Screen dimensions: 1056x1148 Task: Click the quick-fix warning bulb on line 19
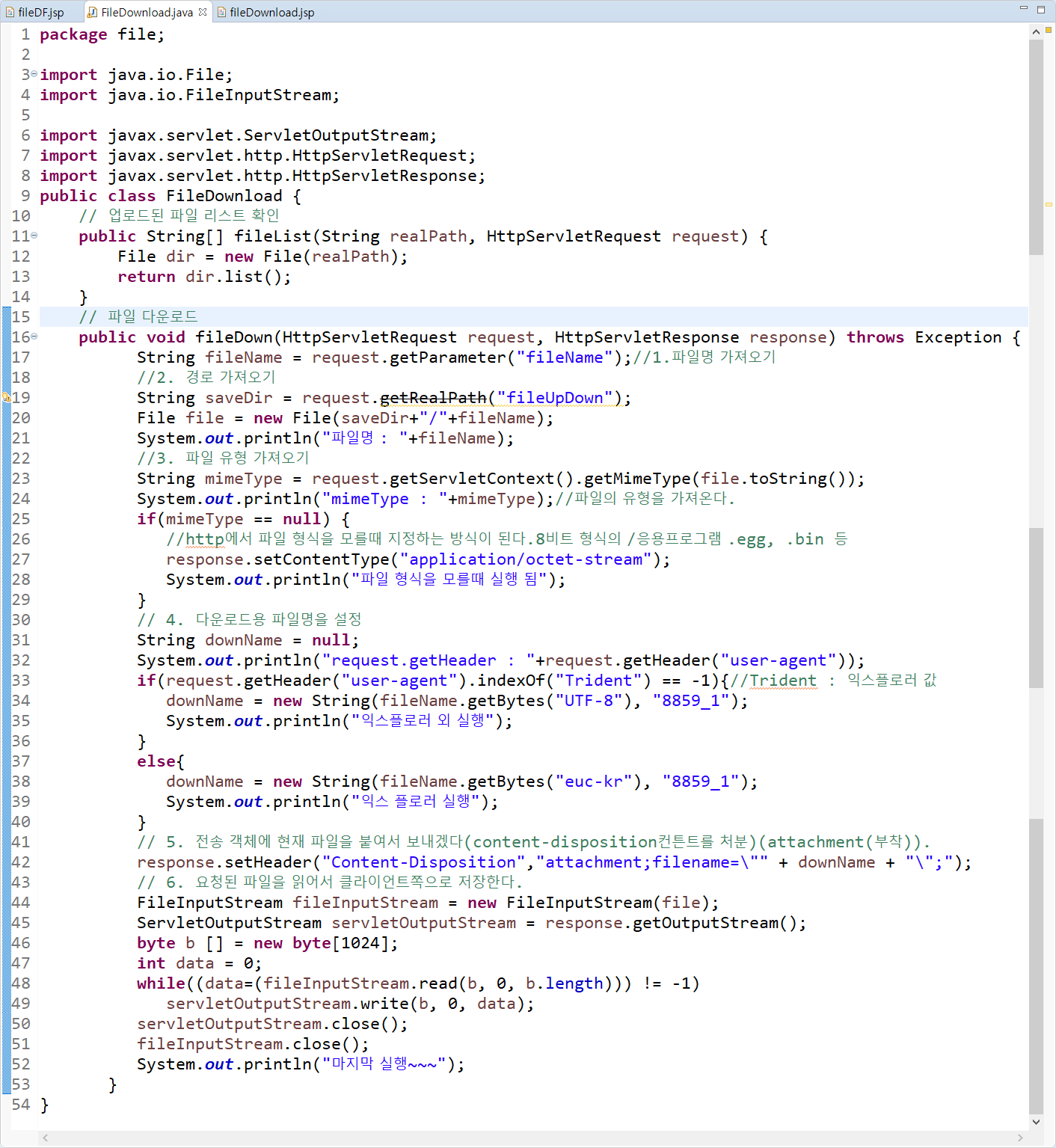6,398
